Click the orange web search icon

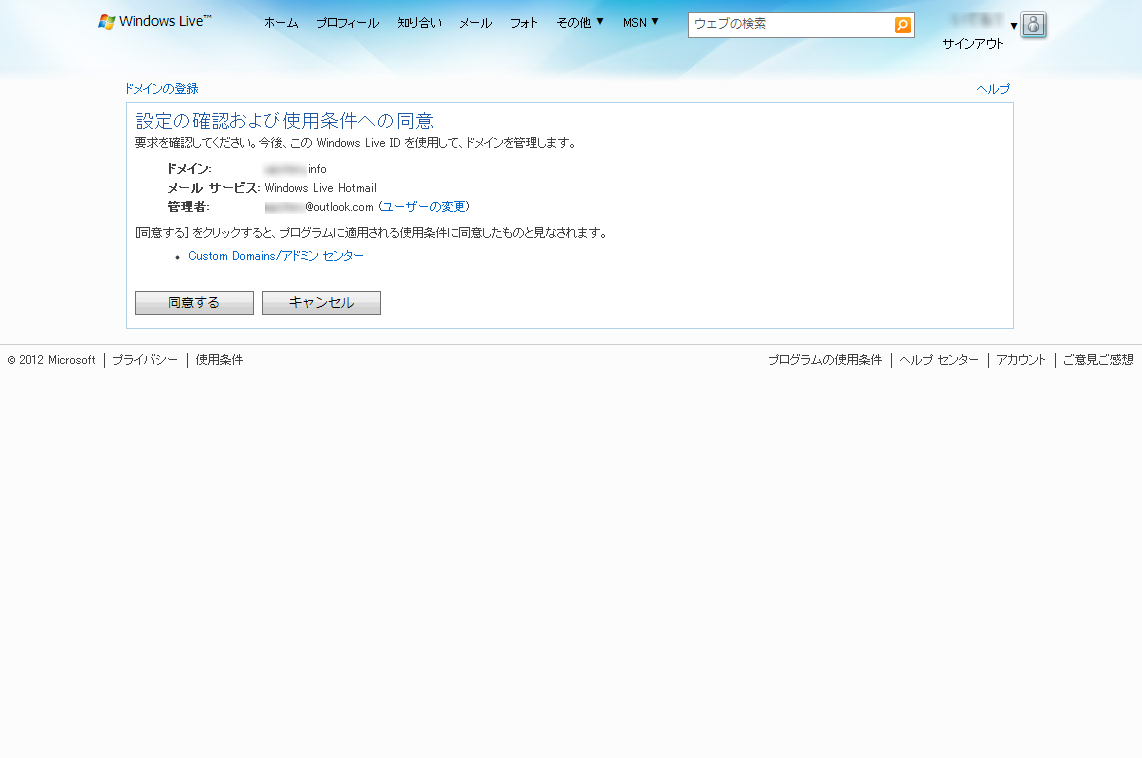pyautogui.click(x=902, y=25)
